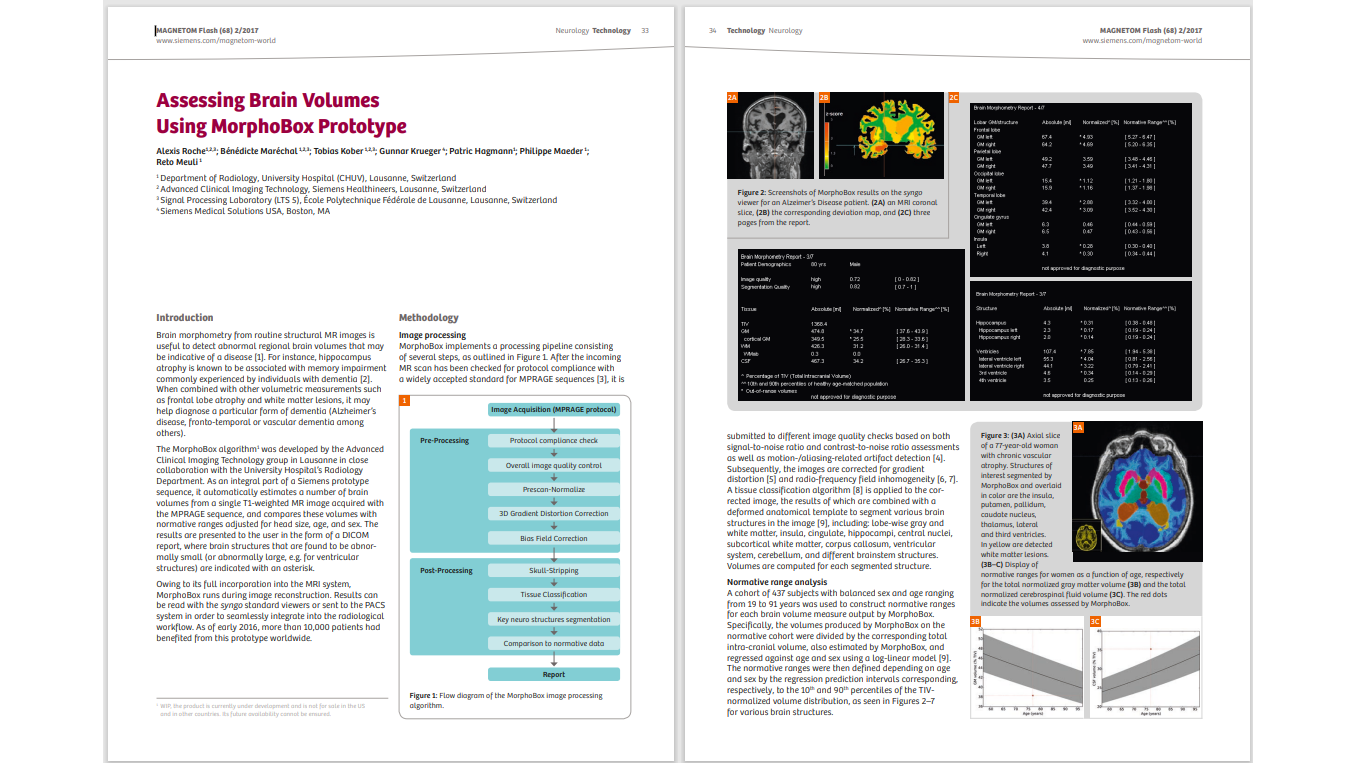Viewport: 1356px width, 763px height.
Task: Click the 'Skull-Stripping' flow box
Action: coord(554,570)
